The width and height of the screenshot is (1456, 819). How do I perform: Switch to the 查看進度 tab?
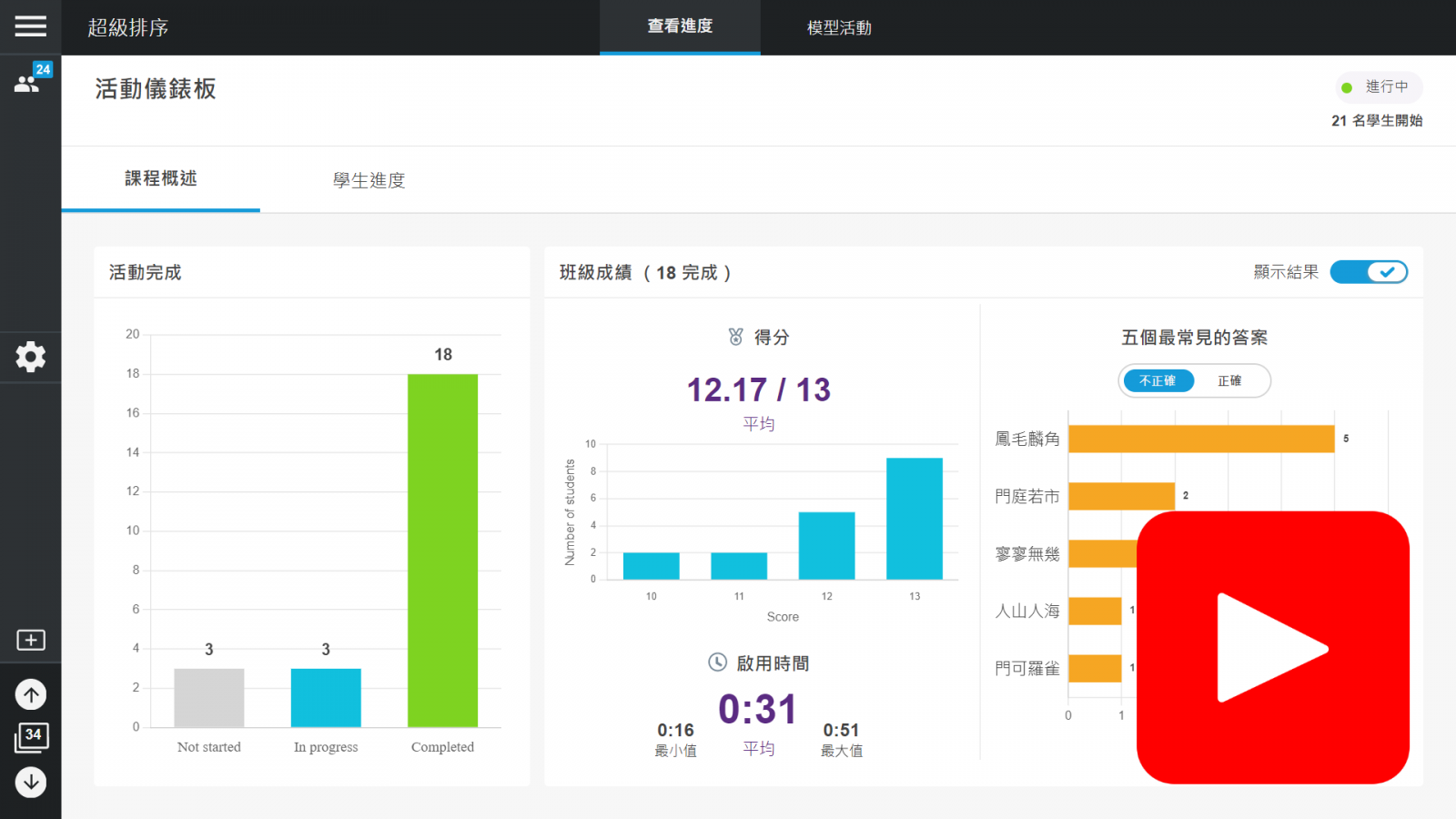680,27
